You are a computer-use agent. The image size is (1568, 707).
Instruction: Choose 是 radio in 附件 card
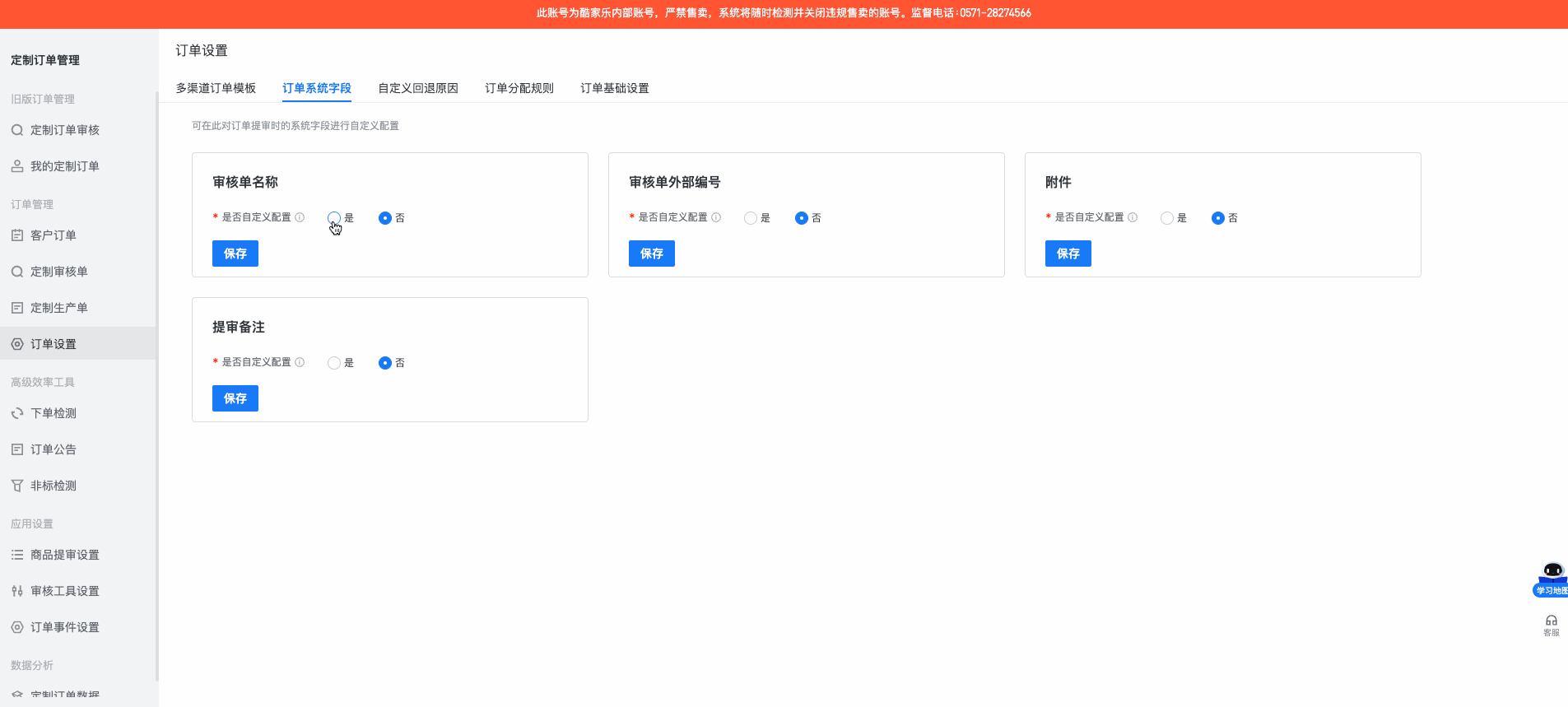(x=1167, y=218)
